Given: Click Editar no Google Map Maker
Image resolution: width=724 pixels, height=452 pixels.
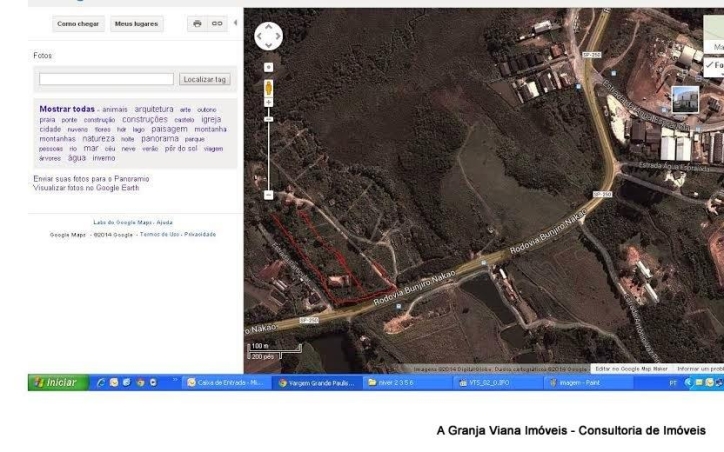Looking at the screenshot, I should [631, 369].
